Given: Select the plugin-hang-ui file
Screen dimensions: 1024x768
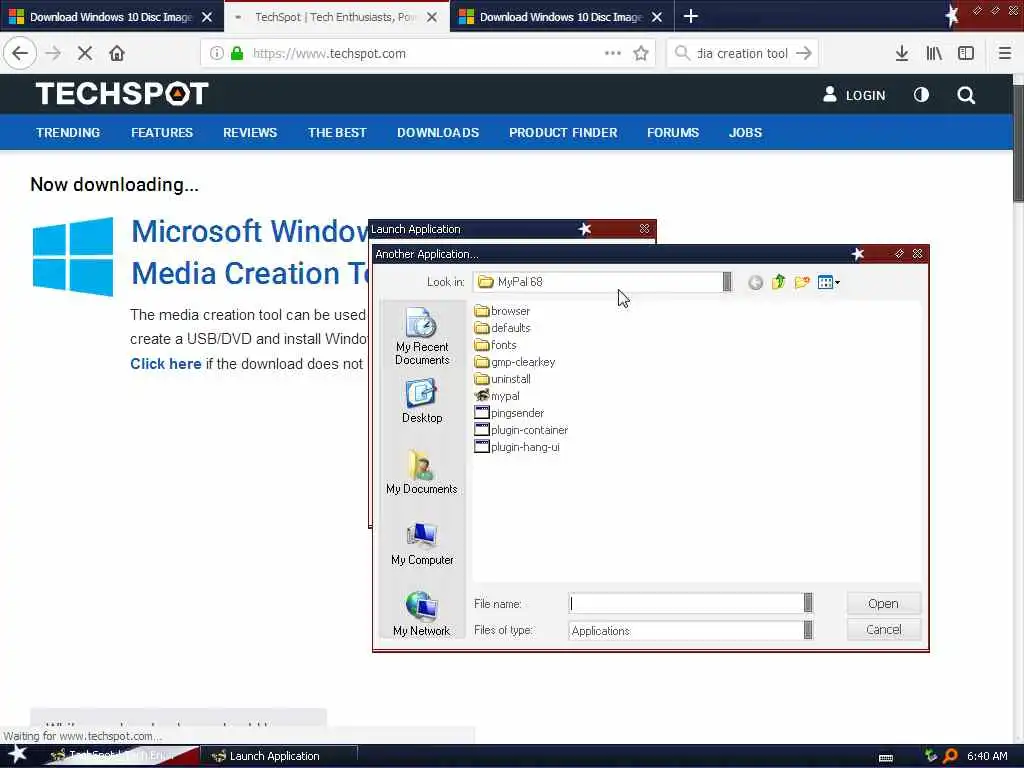Looking at the screenshot, I should [517, 447].
